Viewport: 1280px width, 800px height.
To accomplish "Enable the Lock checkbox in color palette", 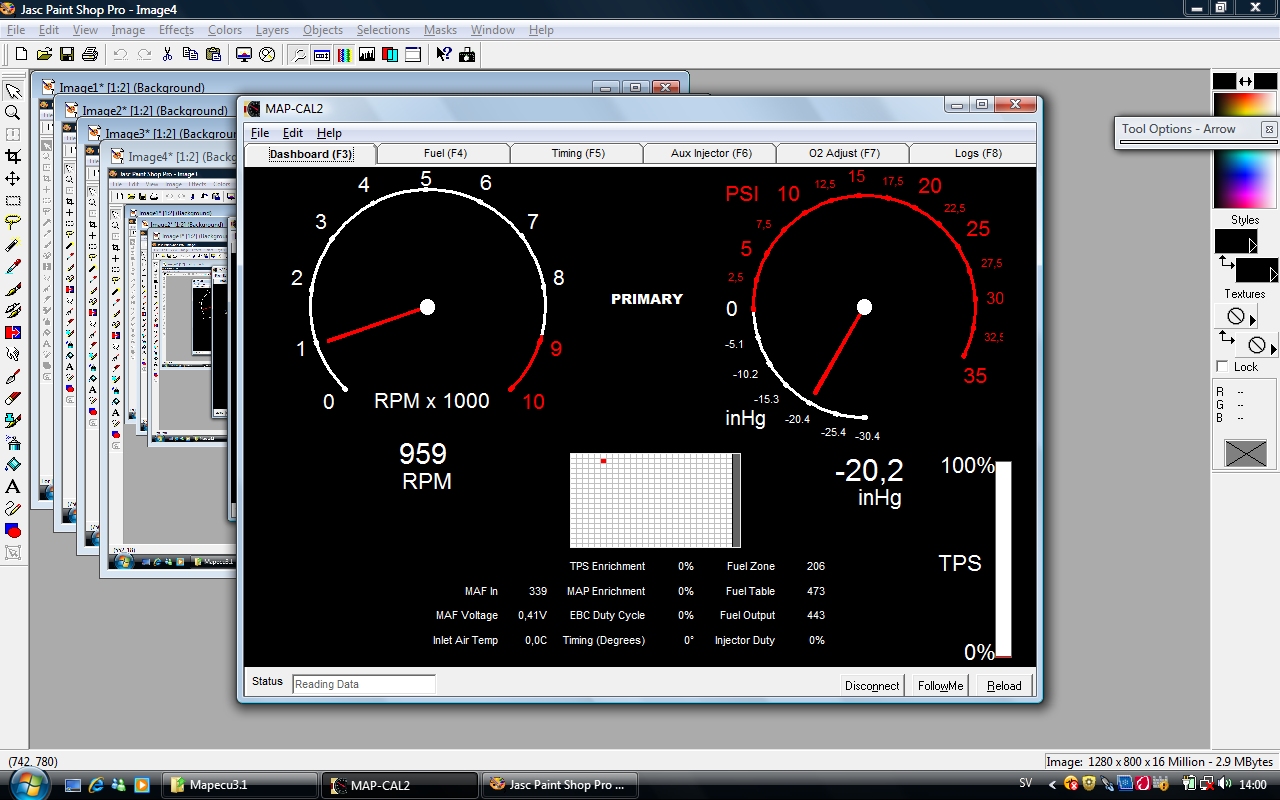I will pyautogui.click(x=1222, y=367).
